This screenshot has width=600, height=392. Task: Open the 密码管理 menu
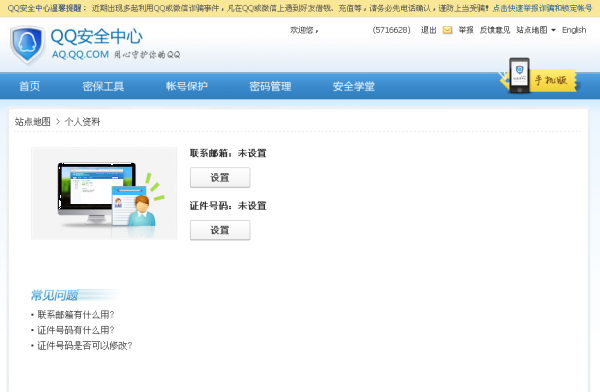click(270, 86)
